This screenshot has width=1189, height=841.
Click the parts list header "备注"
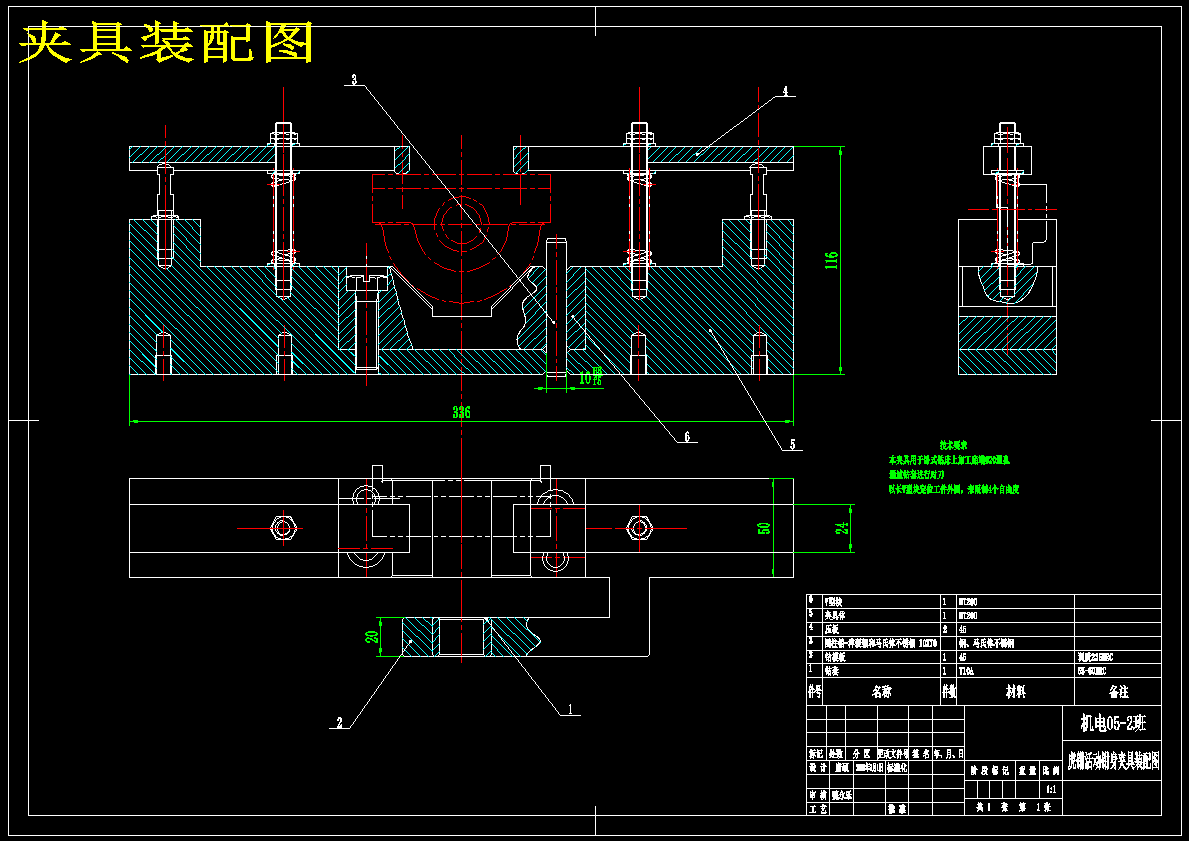coord(1118,692)
